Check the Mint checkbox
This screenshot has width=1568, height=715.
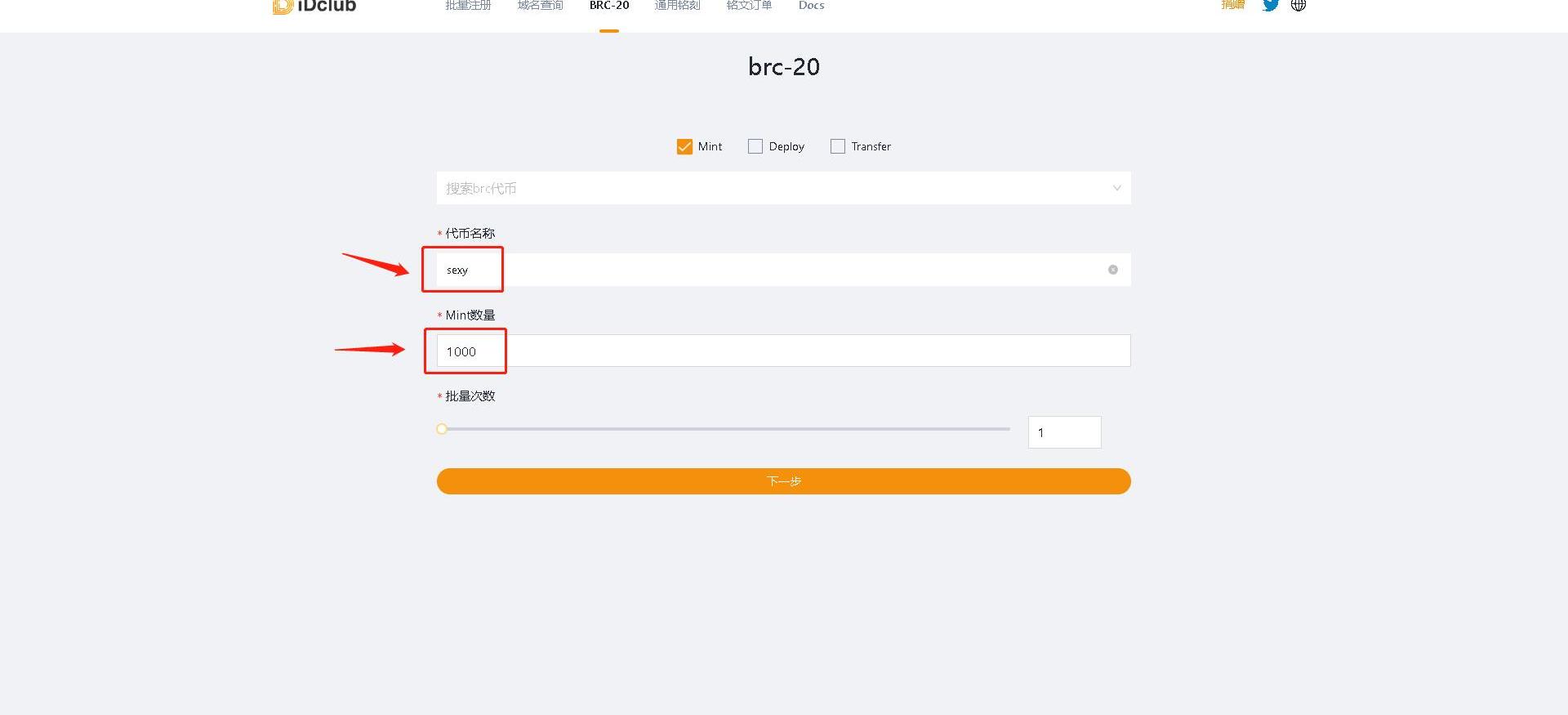tap(684, 147)
